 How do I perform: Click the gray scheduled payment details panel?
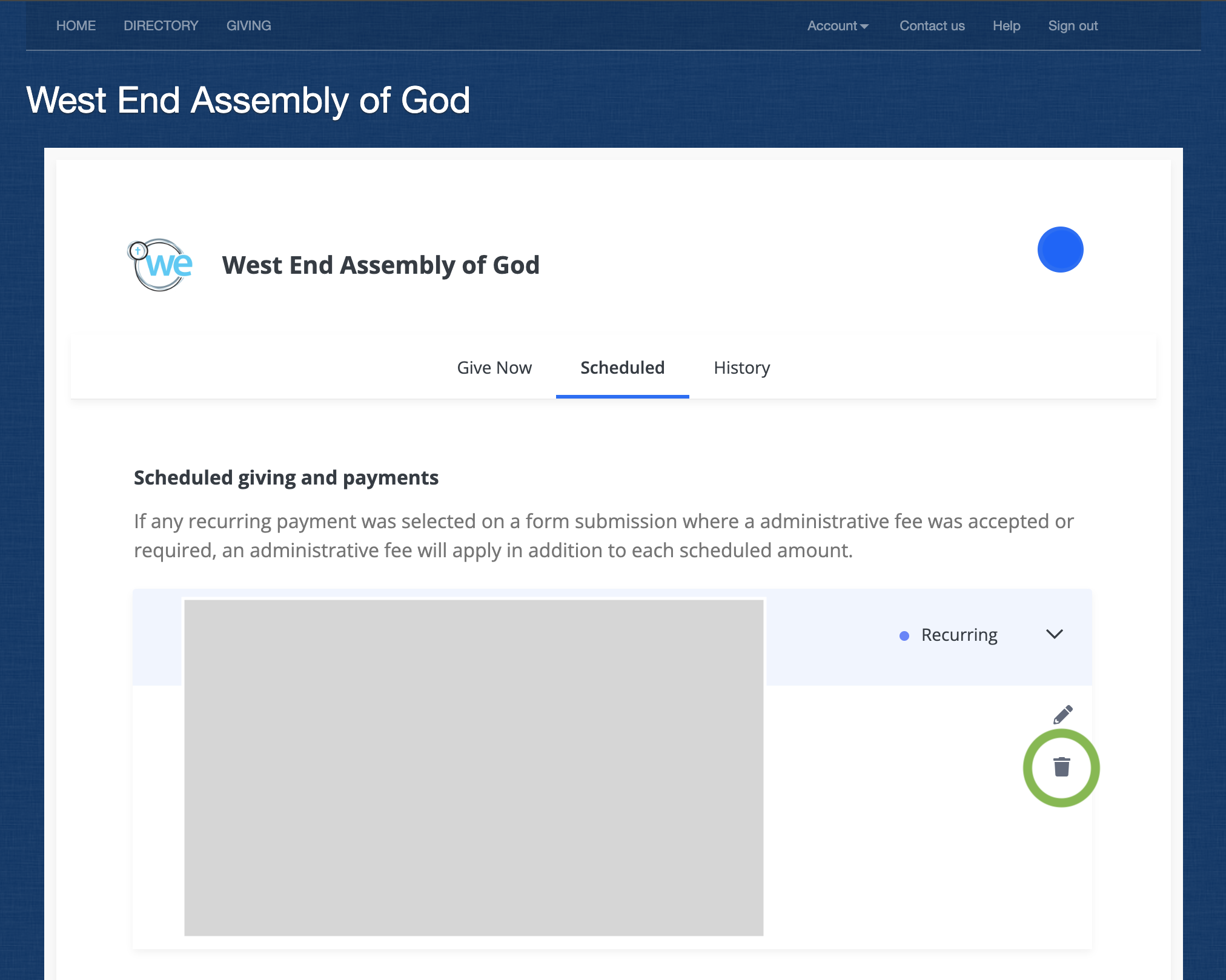[x=474, y=767]
